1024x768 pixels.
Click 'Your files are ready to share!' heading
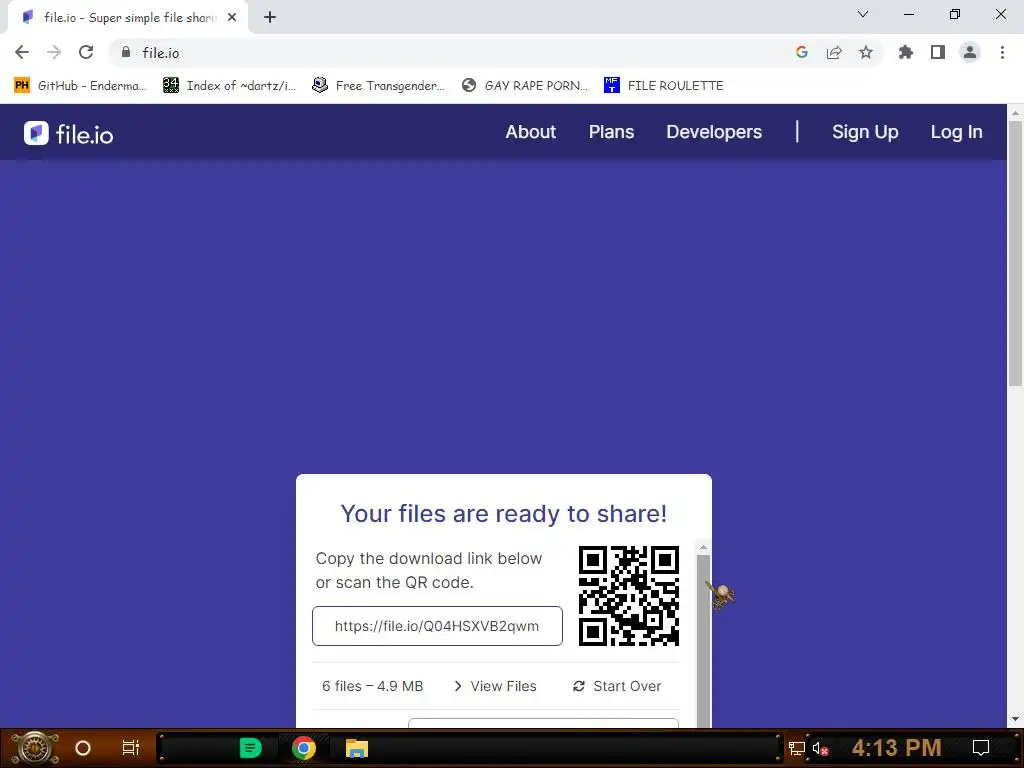504,513
